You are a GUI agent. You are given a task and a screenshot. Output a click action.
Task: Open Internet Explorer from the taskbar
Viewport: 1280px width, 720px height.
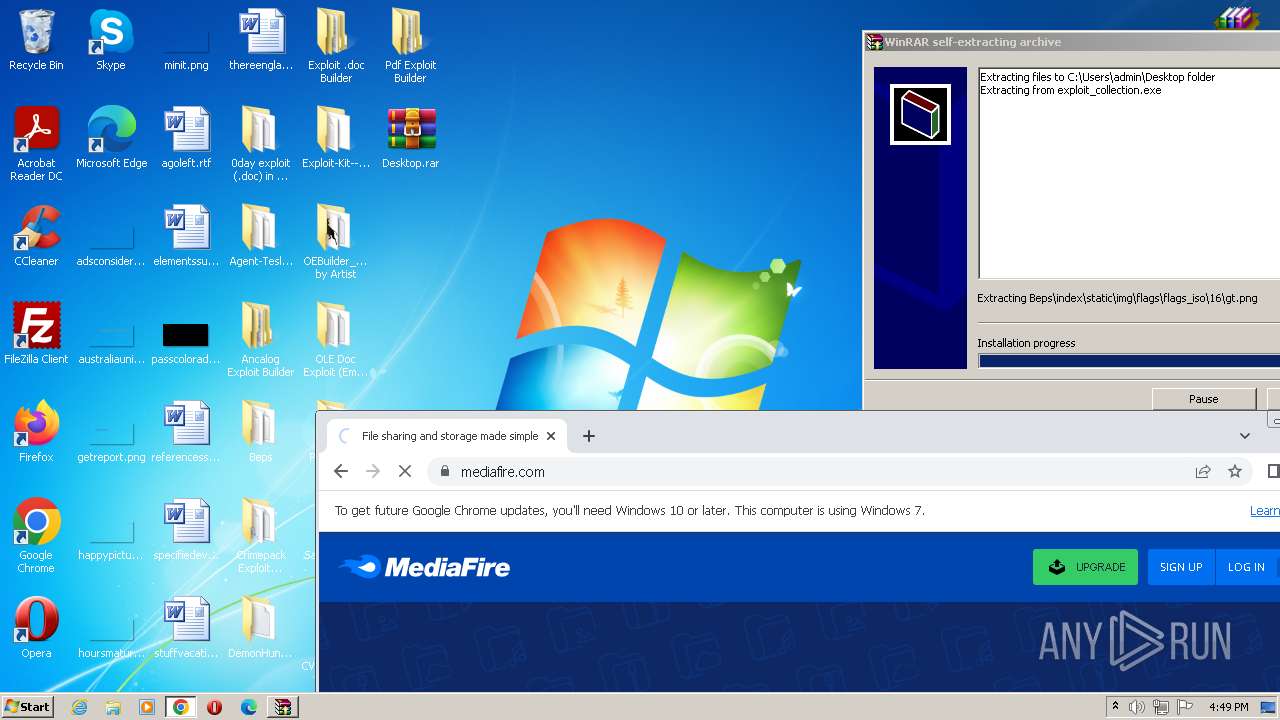80,707
